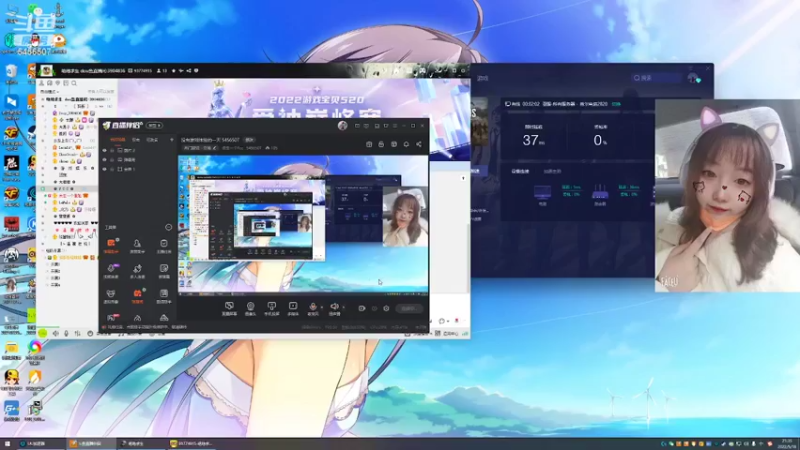Add screen capture source from bottom toolbar
800x450 pixels.
[229, 308]
